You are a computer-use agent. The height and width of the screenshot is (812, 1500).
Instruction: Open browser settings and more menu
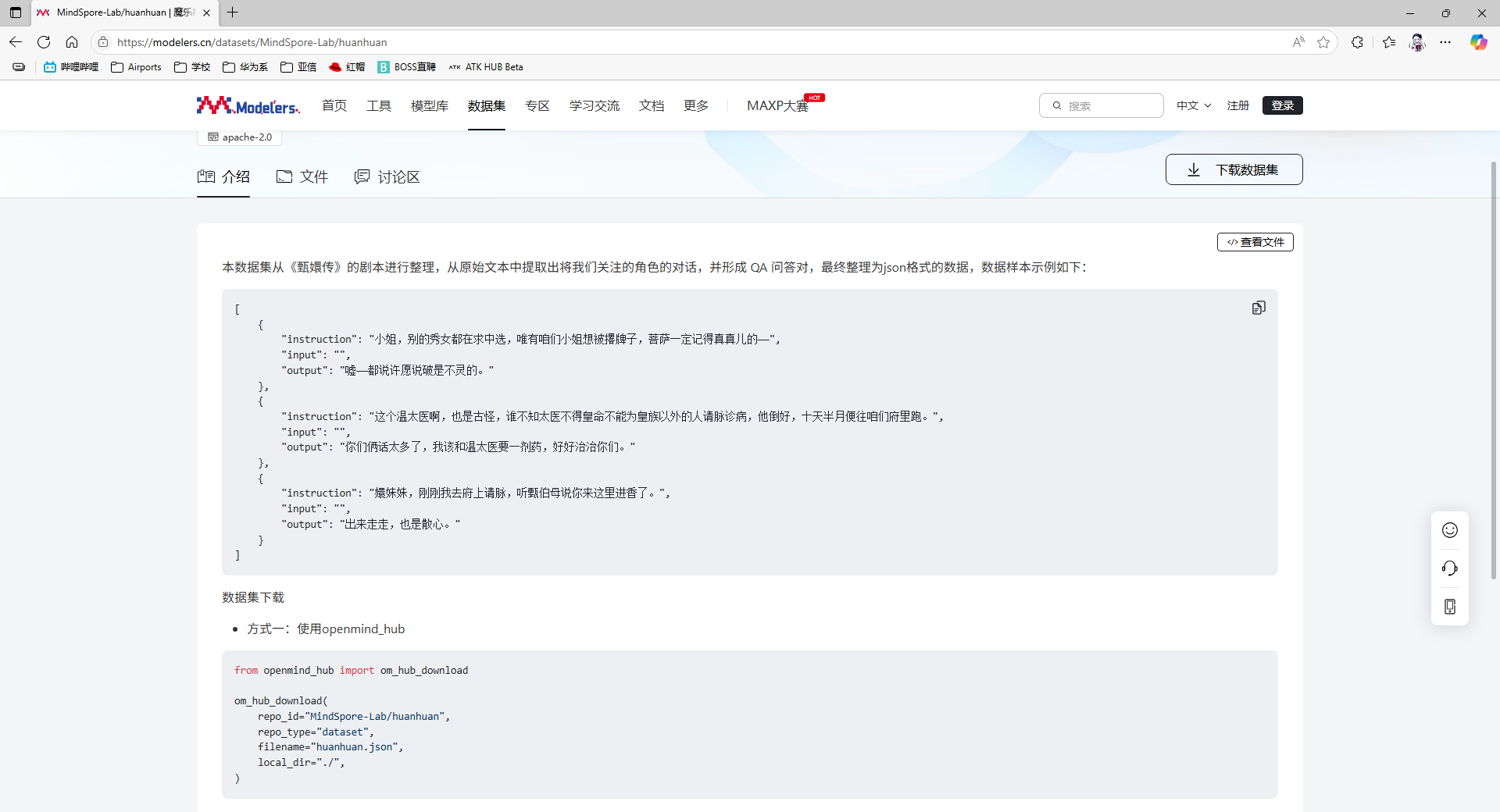click(1445, 42)
